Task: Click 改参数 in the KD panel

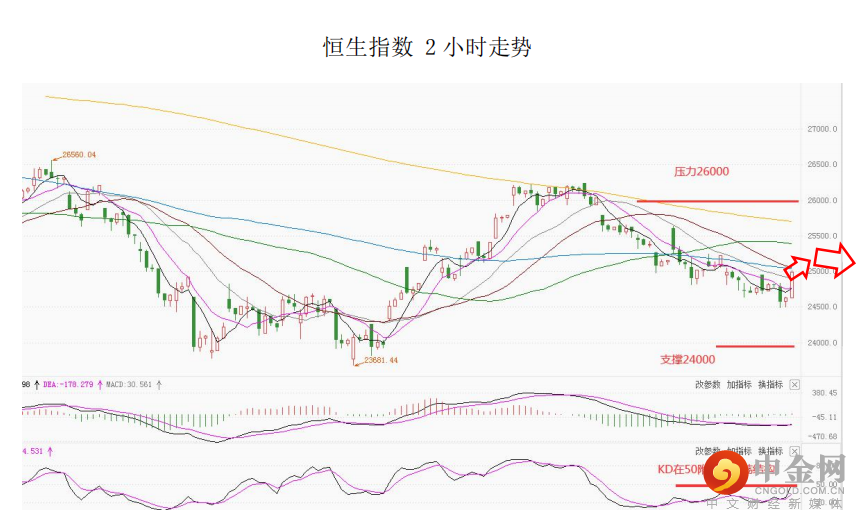Action: tap(707, 452)
